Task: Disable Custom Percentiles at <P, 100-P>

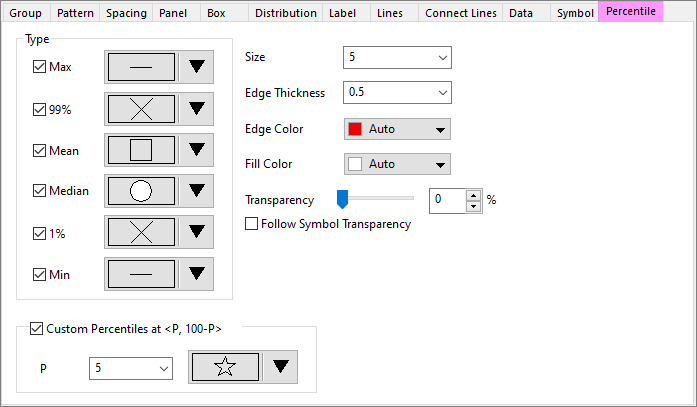Action: click(x=38, y=328)
